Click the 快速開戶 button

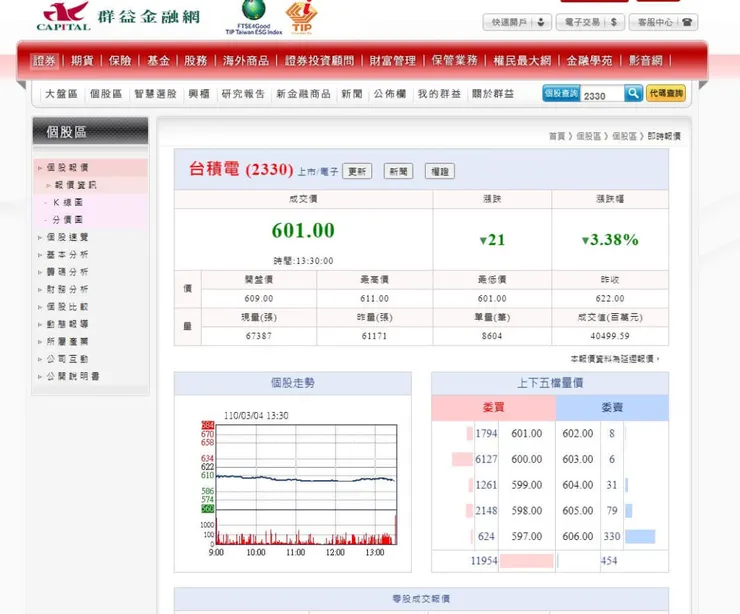pyautogui.click(x=517, y=22)
